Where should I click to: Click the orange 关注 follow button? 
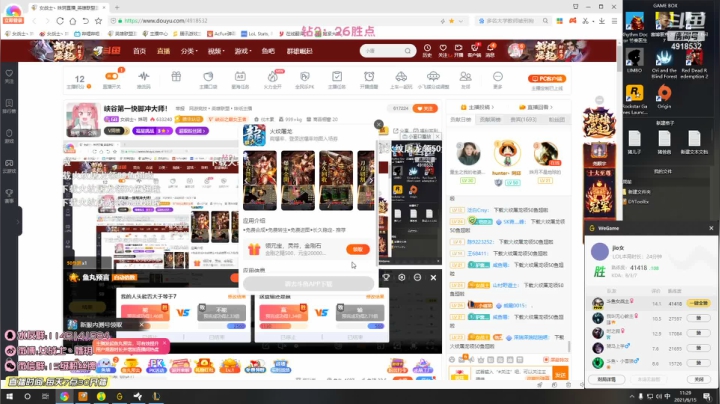[425, 108]
